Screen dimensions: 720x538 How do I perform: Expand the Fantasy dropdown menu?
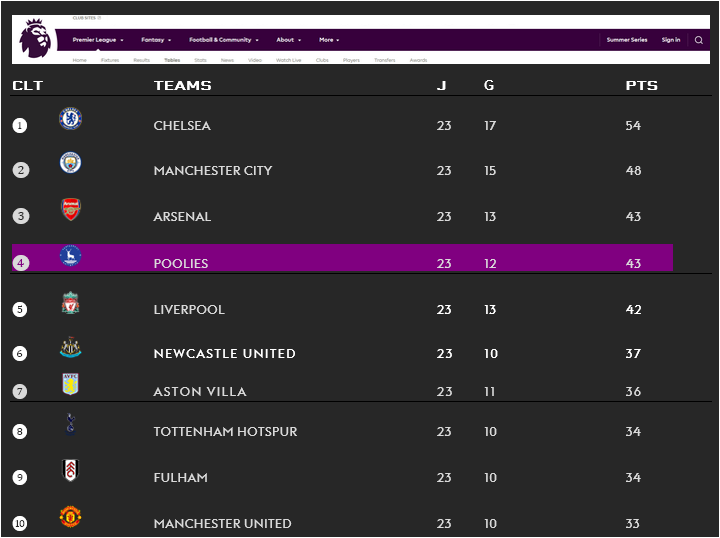(x=156, y=40)
